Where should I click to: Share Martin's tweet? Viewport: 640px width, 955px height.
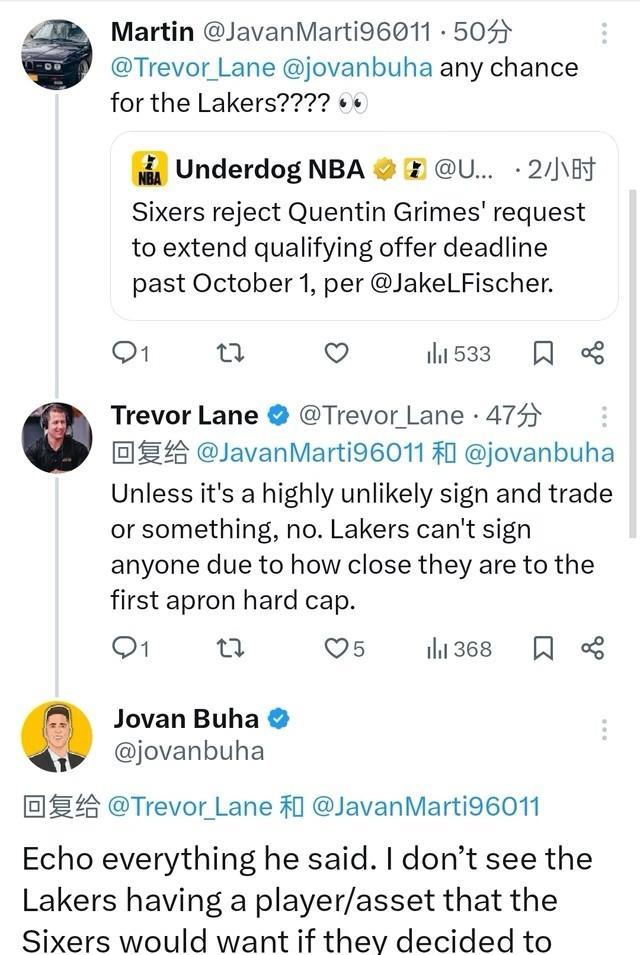point(593,353)
